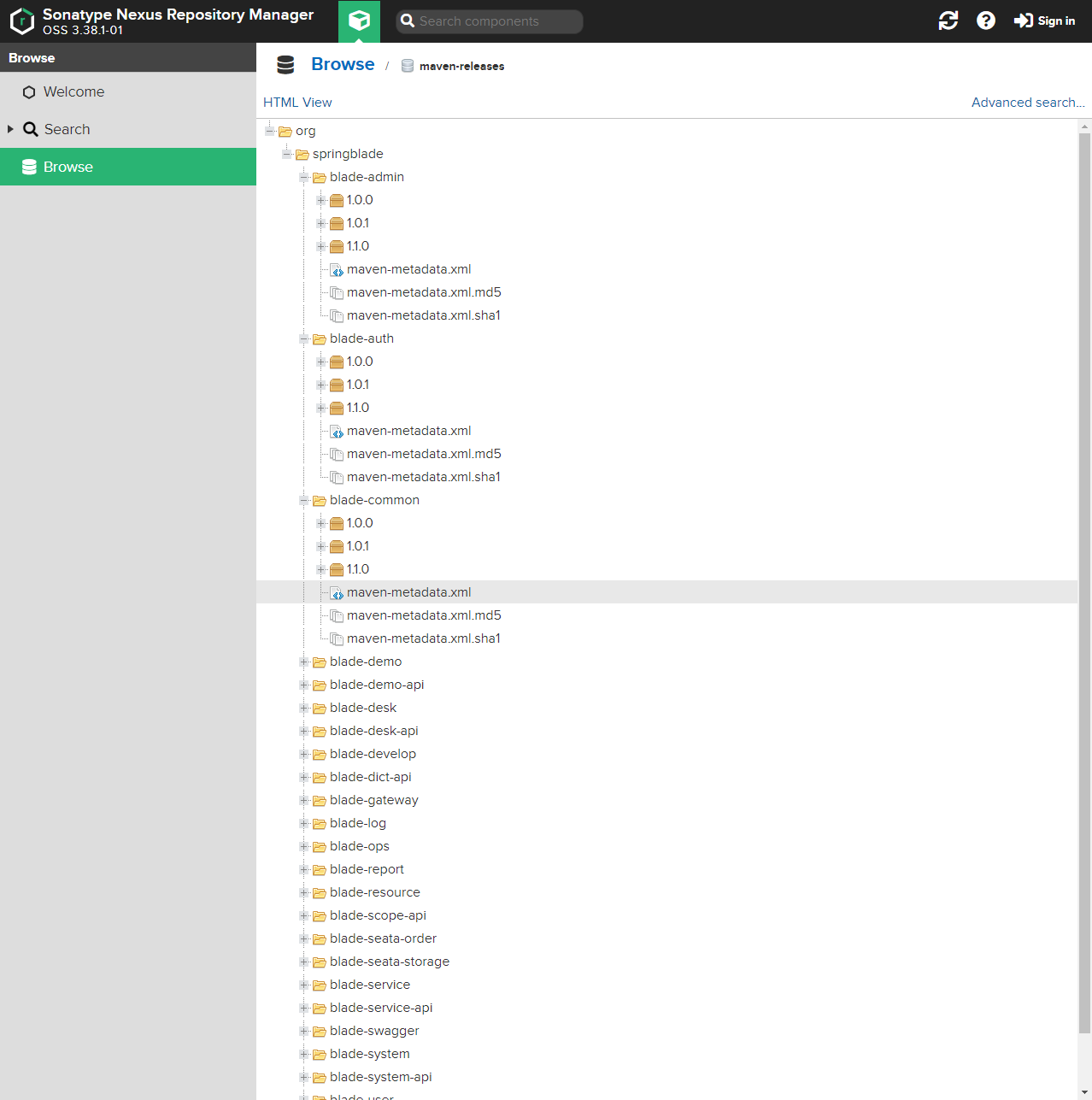Image resolution: width=1092 pixels, height=1100 pixels.
Task: Select the blade-service tree item
Action: tap(370, 985)
